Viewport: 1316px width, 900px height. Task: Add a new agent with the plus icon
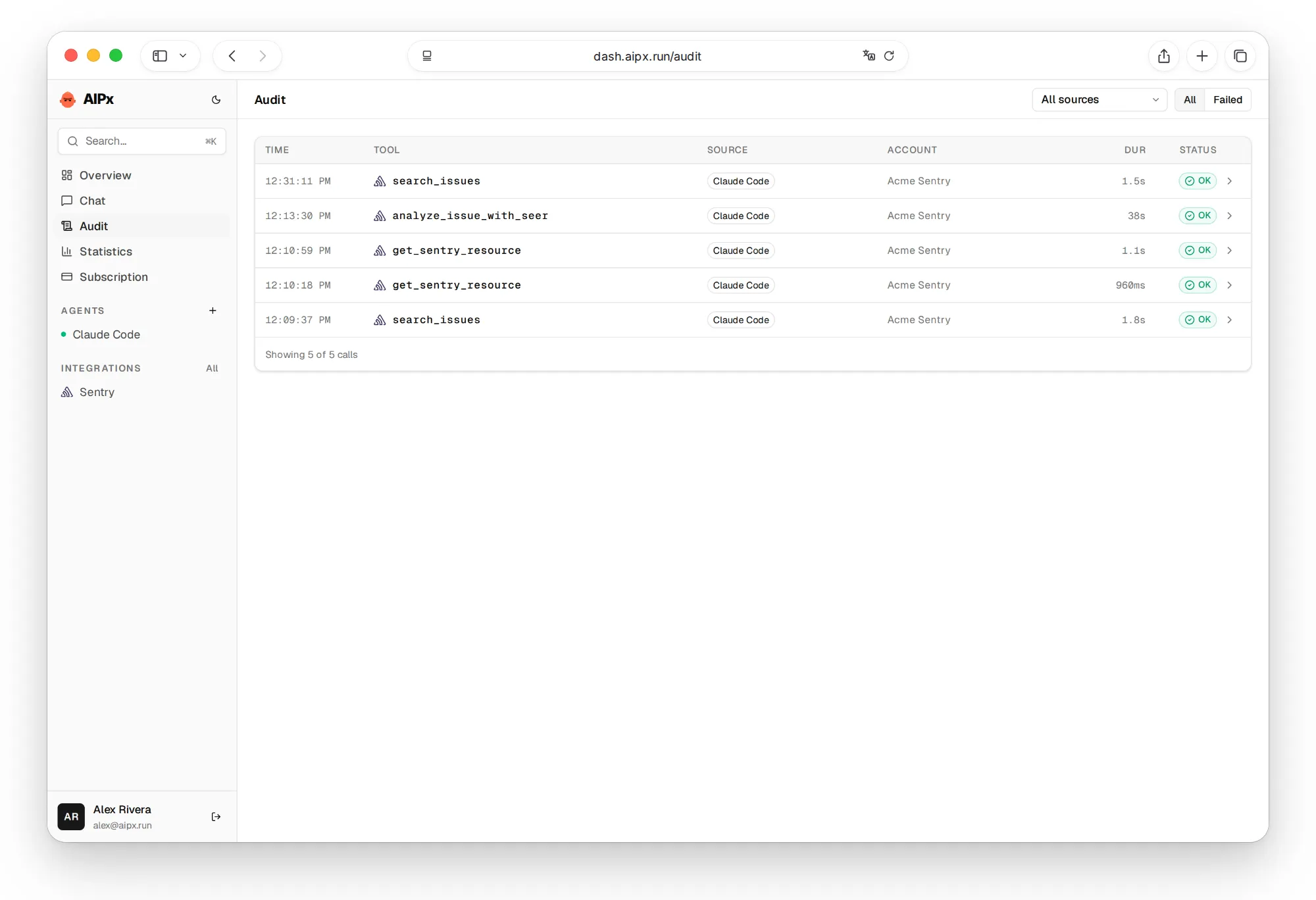(x=213, y=311)
